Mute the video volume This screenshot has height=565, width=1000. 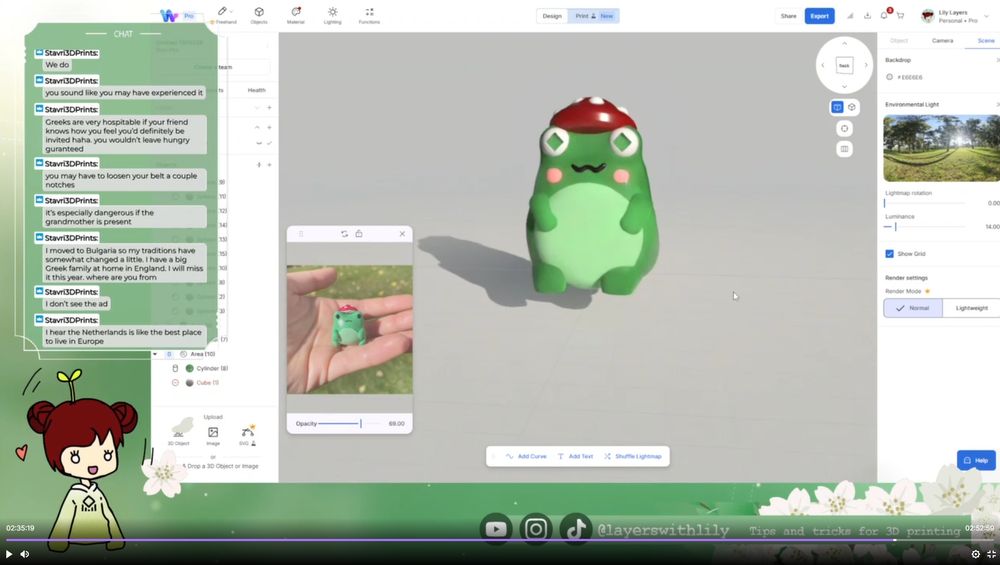[x=25, y=554]
